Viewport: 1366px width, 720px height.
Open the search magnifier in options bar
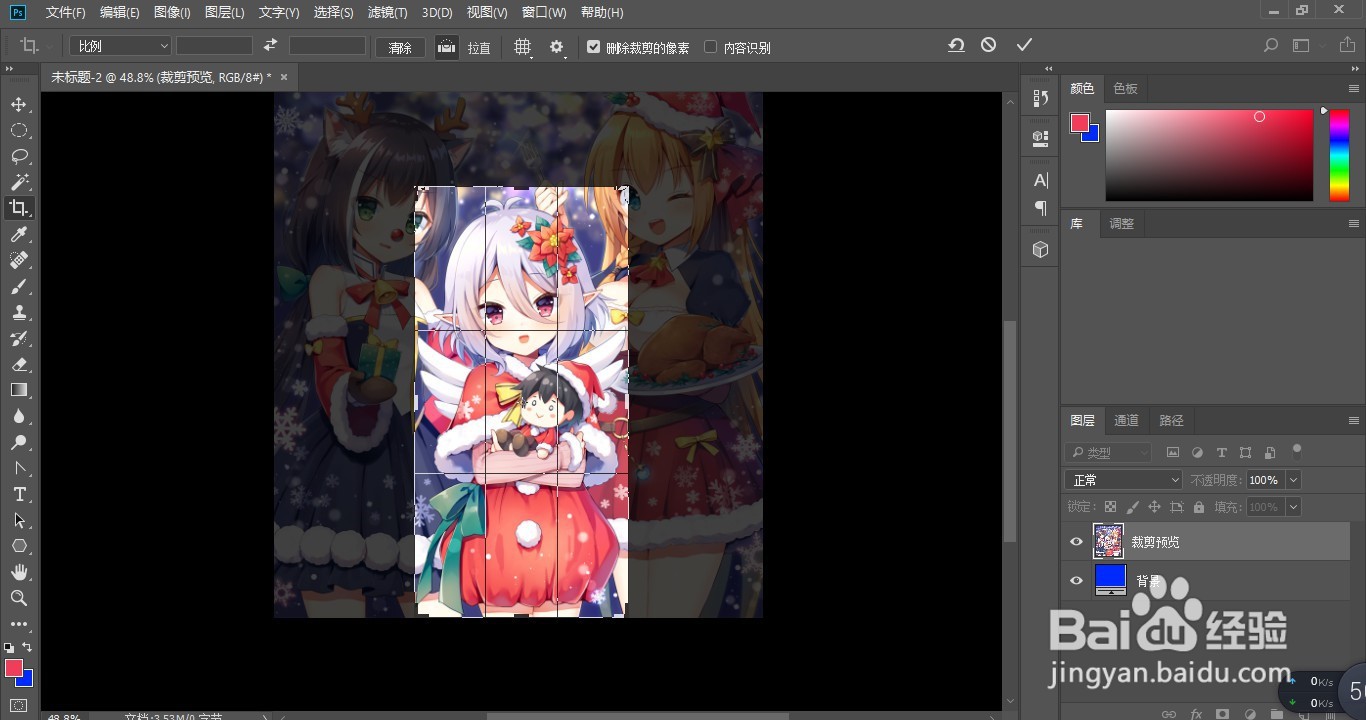[x=1270, y=46]
